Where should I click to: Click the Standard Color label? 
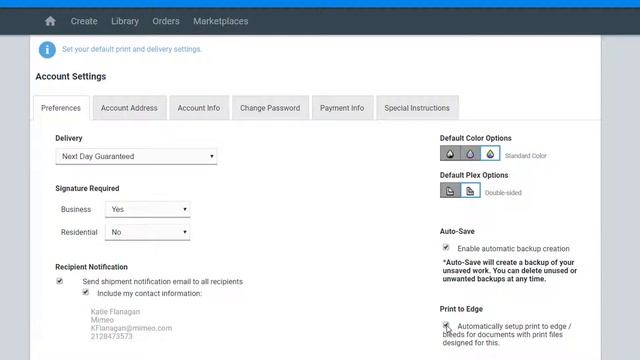[x=526, y=156]
